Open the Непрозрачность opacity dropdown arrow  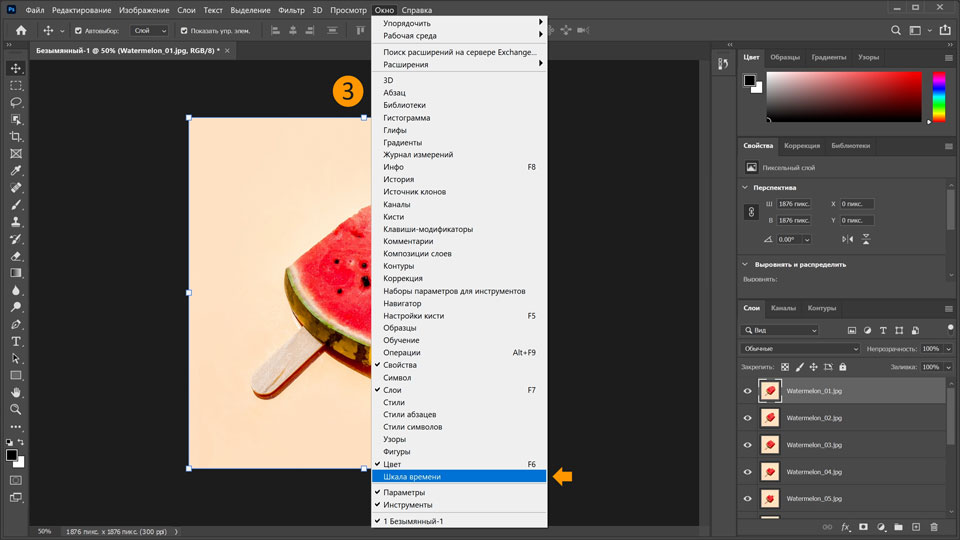pos(948,349)
